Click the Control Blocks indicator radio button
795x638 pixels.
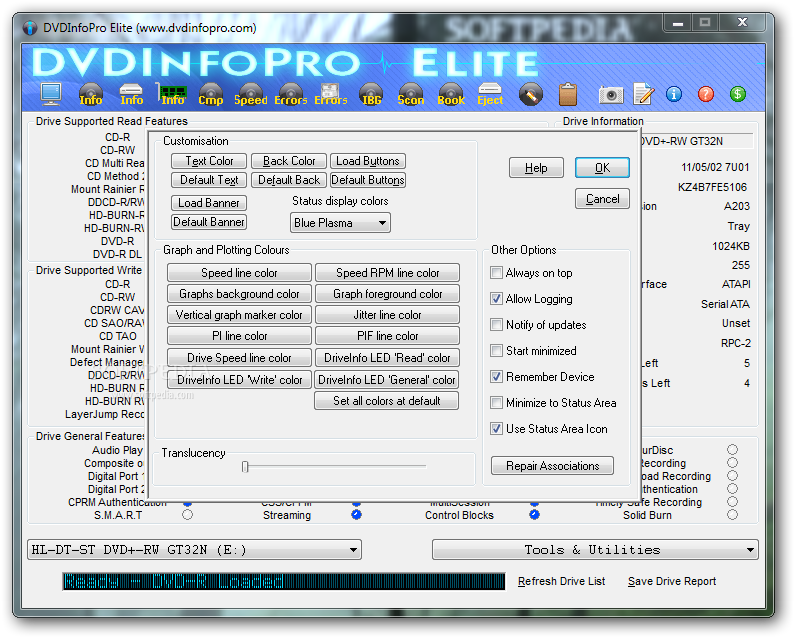tap(534, 515)
